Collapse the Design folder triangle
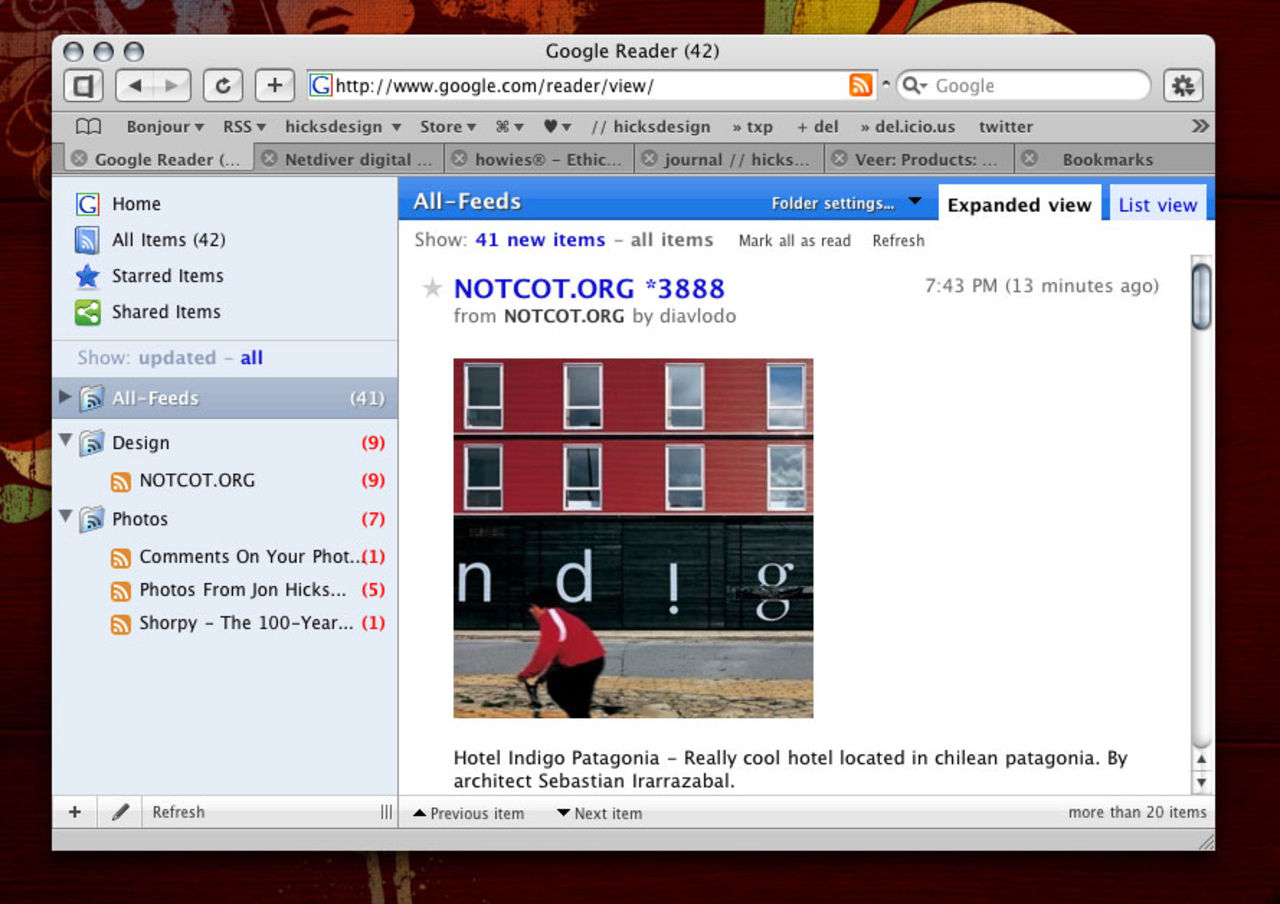Image resolution: width=1280 pixels, height=904 pixels. click(64, 443)
